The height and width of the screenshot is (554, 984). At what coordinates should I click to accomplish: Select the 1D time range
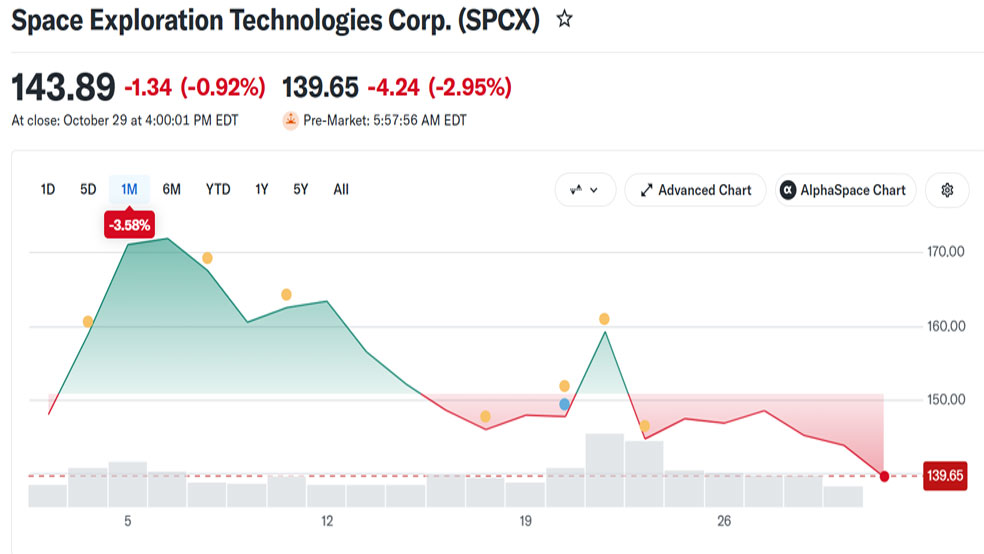tap(48, 189)
